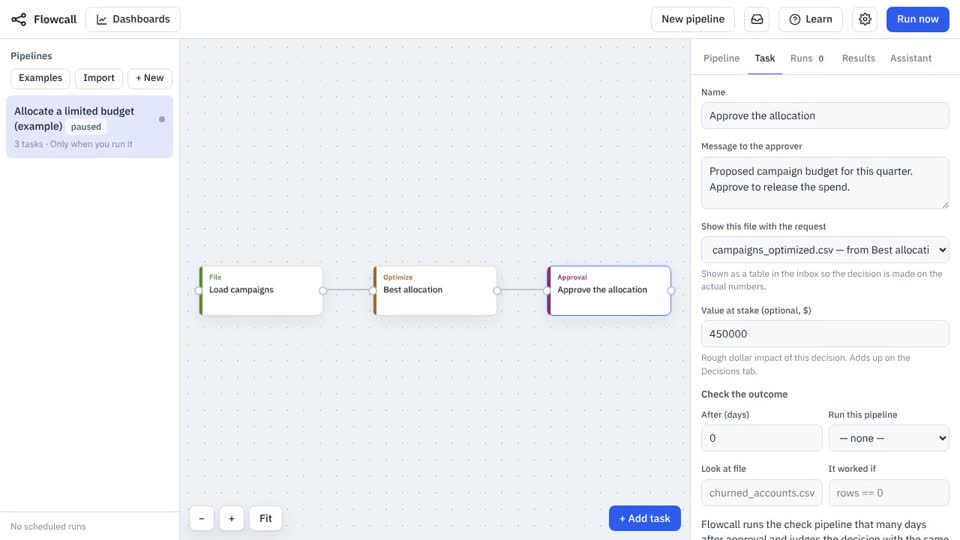Zoom in canvas with plus button
The height and width of the screenshot is (540, 960).
pyautogui.click(x=231, y=519)
